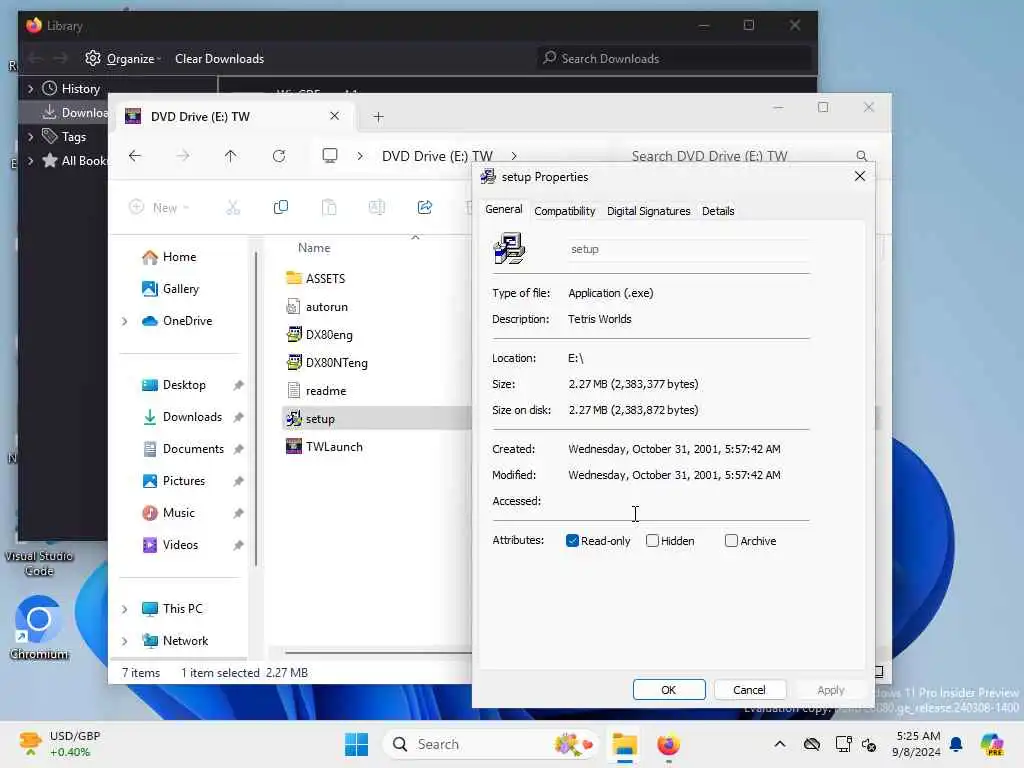This screenshot has width=1024, height=768.
Task: Click the USD/GBP widget on taskbar
Action: (59, 744)
